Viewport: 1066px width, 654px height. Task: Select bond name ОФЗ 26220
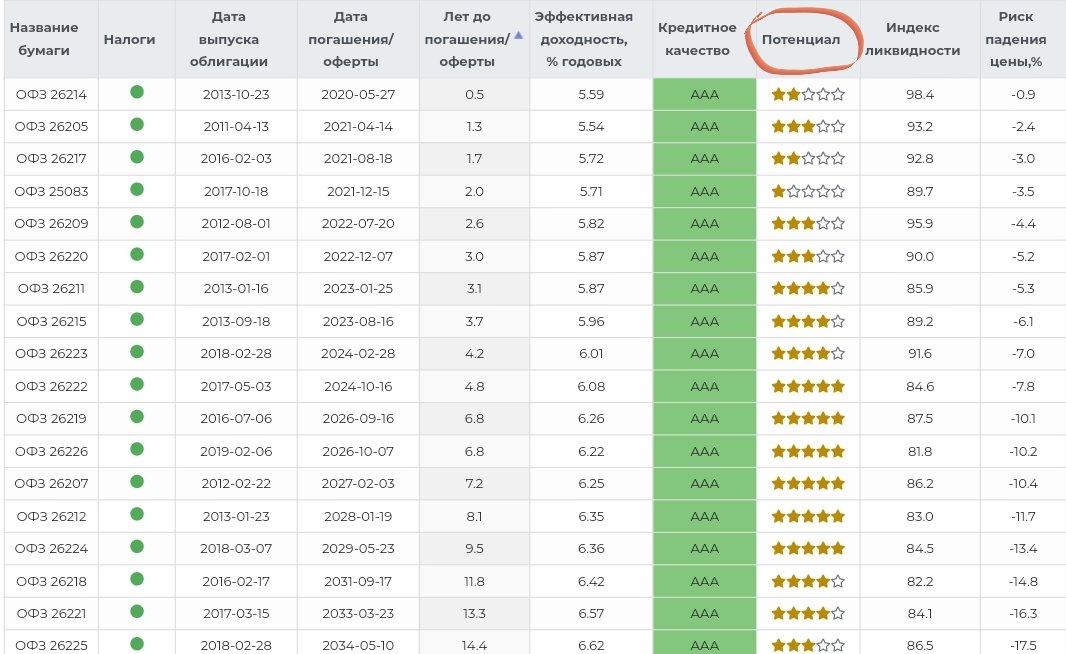coord(52,256)
